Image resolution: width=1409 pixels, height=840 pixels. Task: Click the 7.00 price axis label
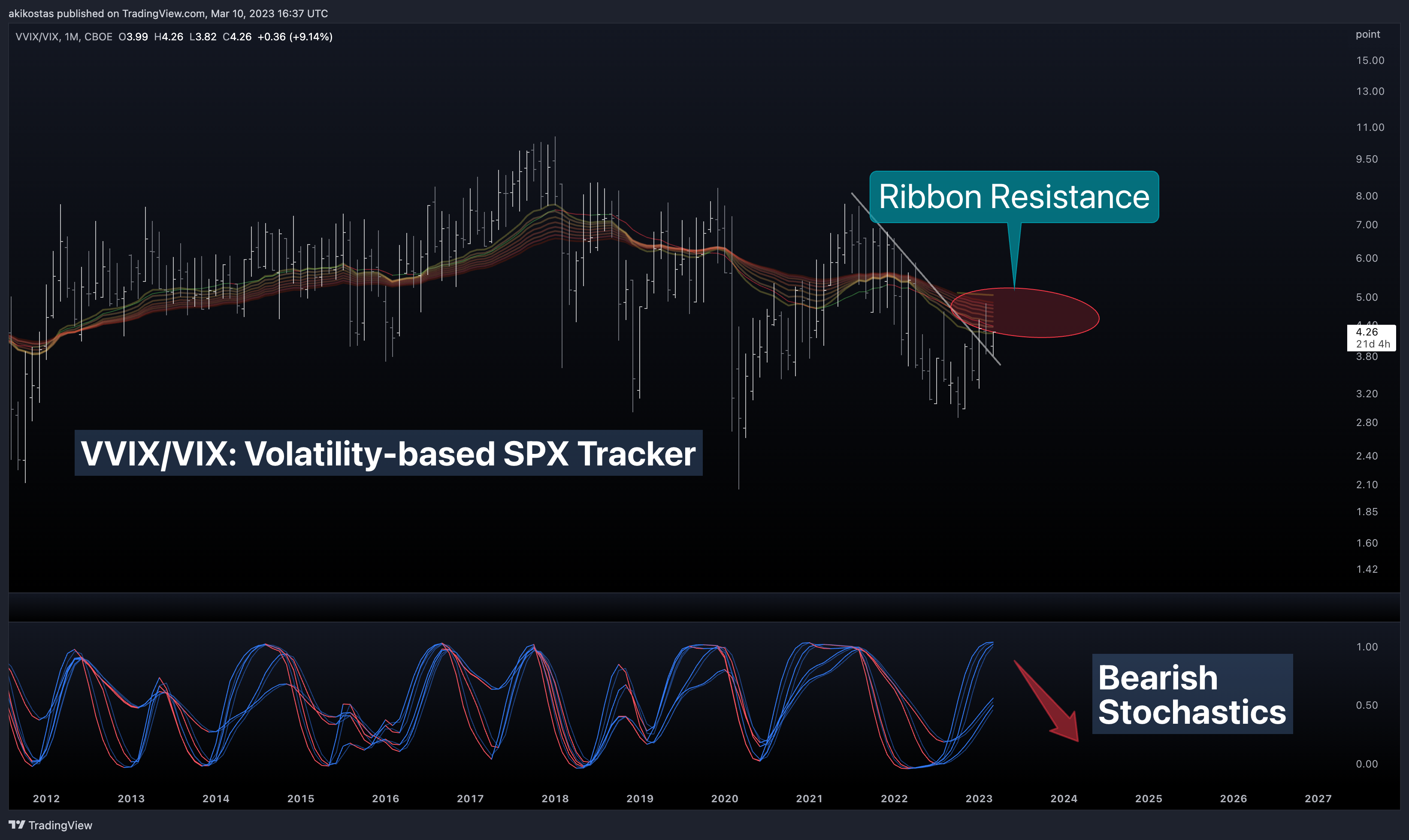tap(1367, 225)
